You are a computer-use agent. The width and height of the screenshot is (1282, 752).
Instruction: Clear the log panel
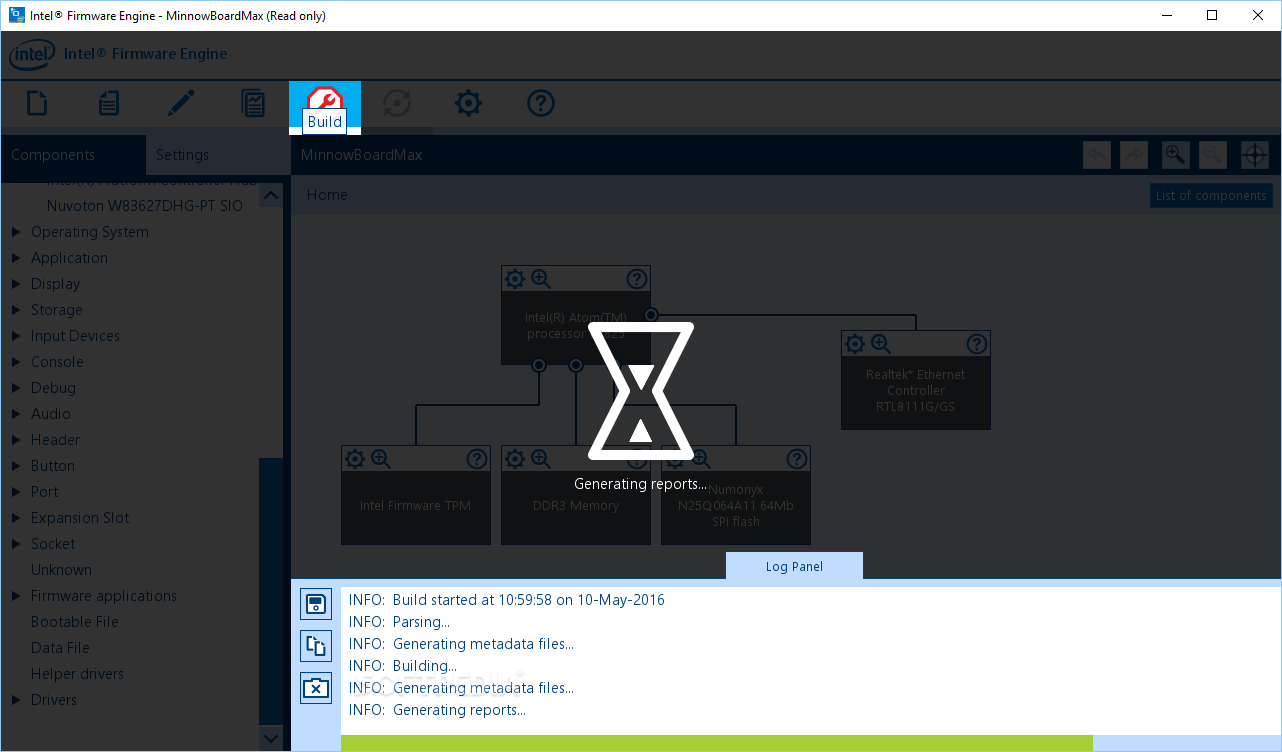point(316,688)
